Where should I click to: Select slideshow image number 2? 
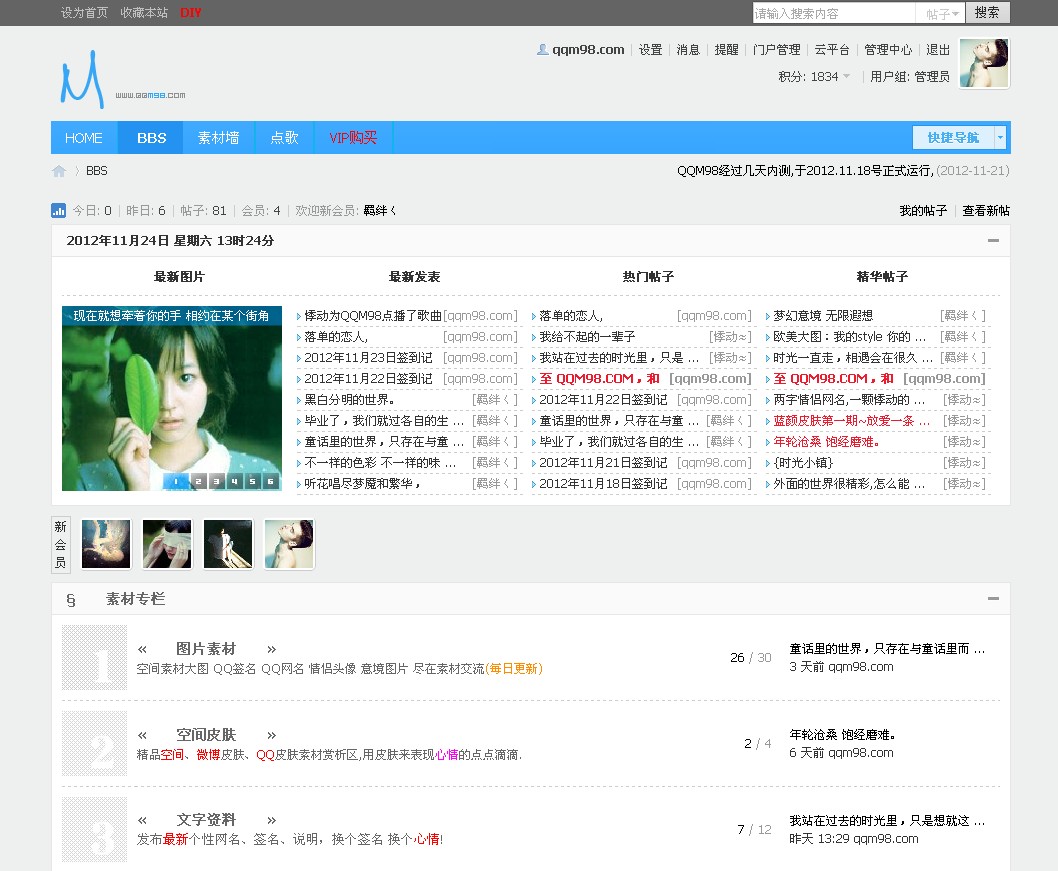click(198, 481)
